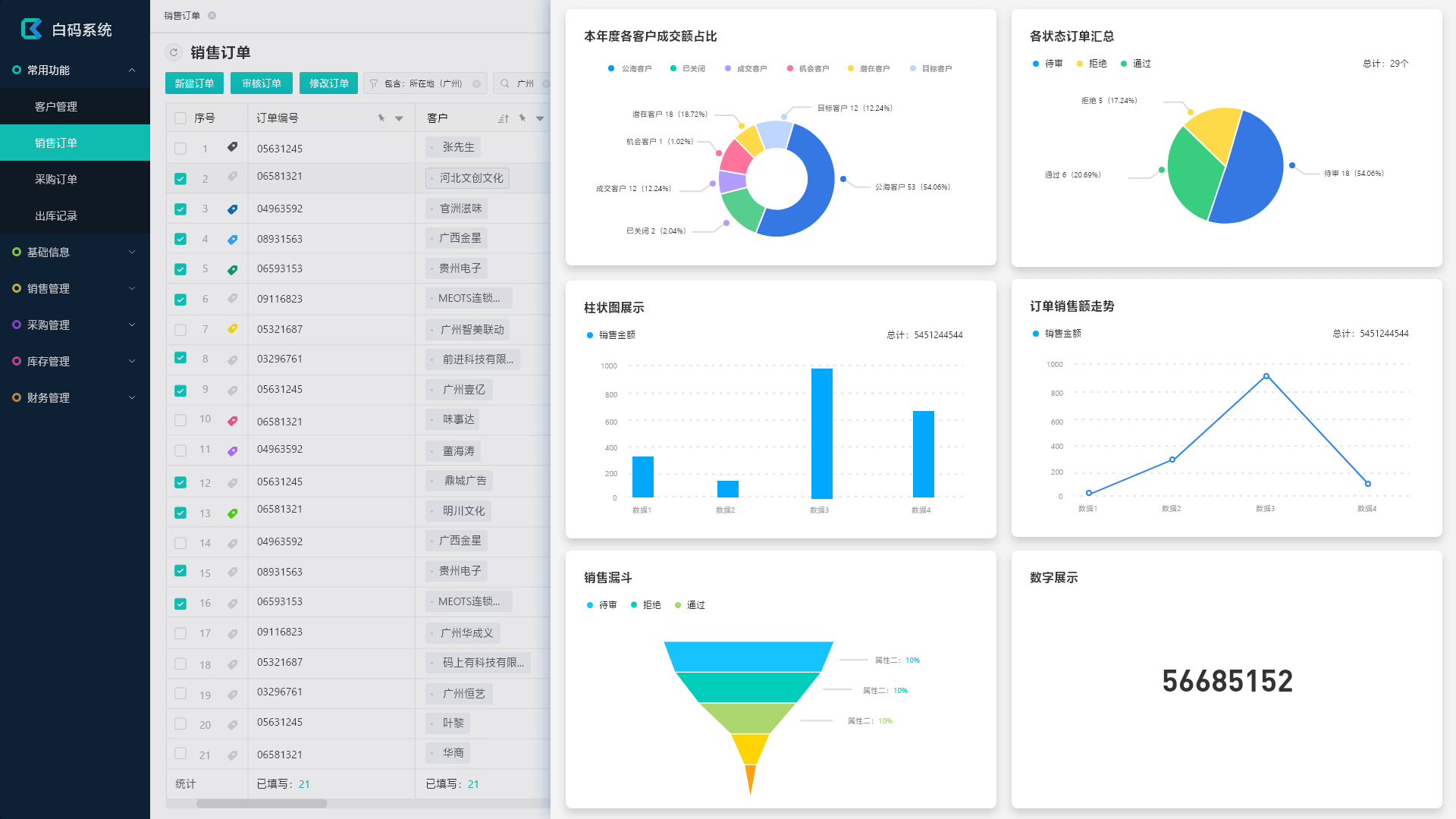
Task: Click the 鼎城广告 customer tag
Action: (460, 481)
